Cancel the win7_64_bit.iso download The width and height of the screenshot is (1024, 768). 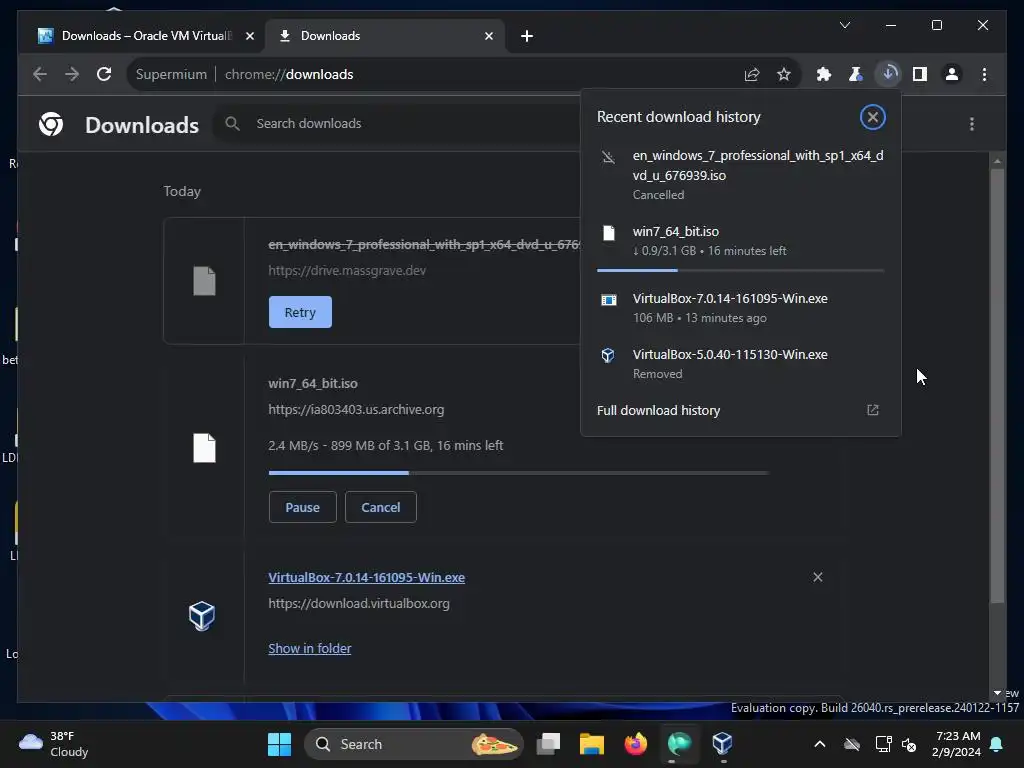(x=381, y=507)
